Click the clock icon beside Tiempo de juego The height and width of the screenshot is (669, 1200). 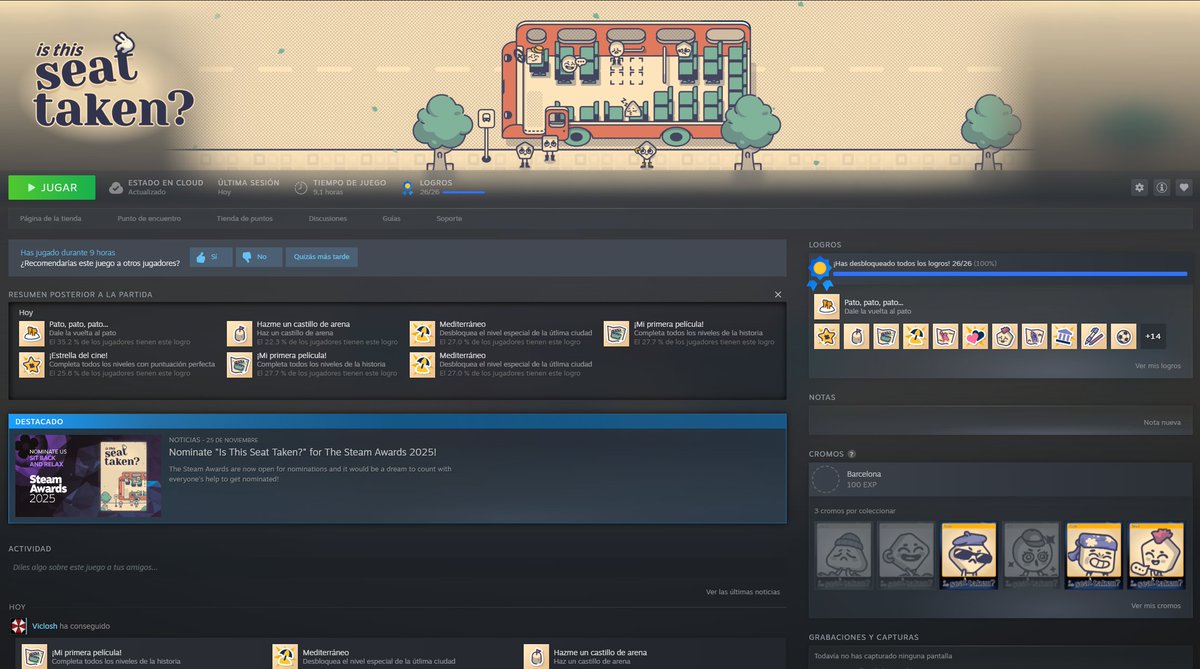[x=301, y=187]
